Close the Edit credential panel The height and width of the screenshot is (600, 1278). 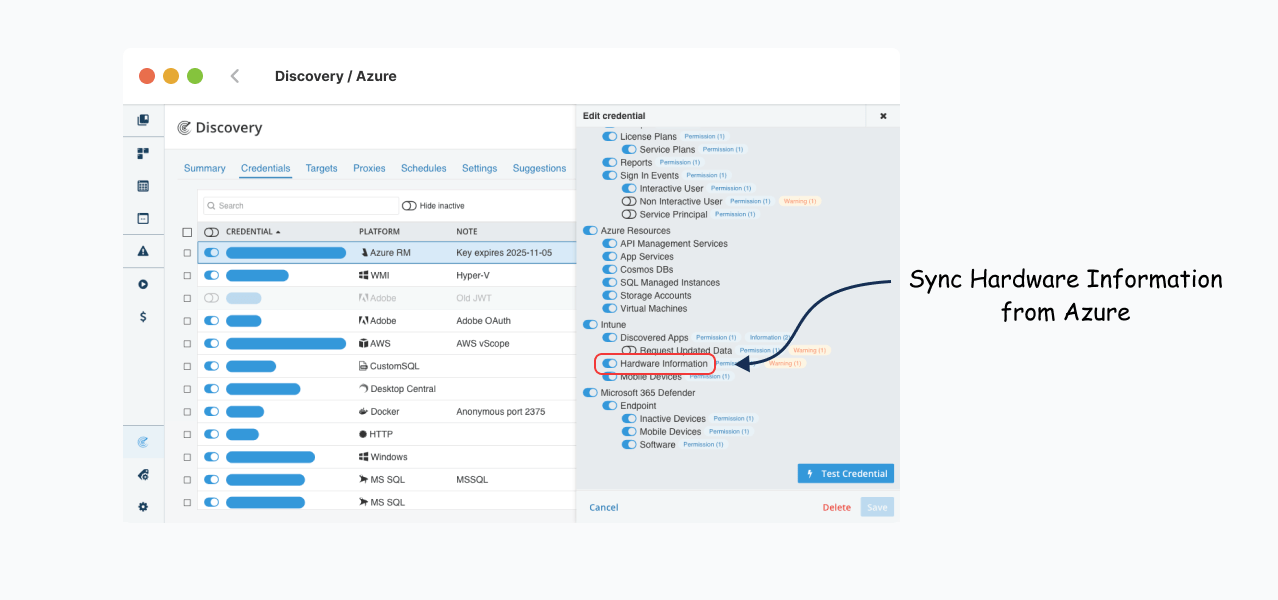click(883, 116)
